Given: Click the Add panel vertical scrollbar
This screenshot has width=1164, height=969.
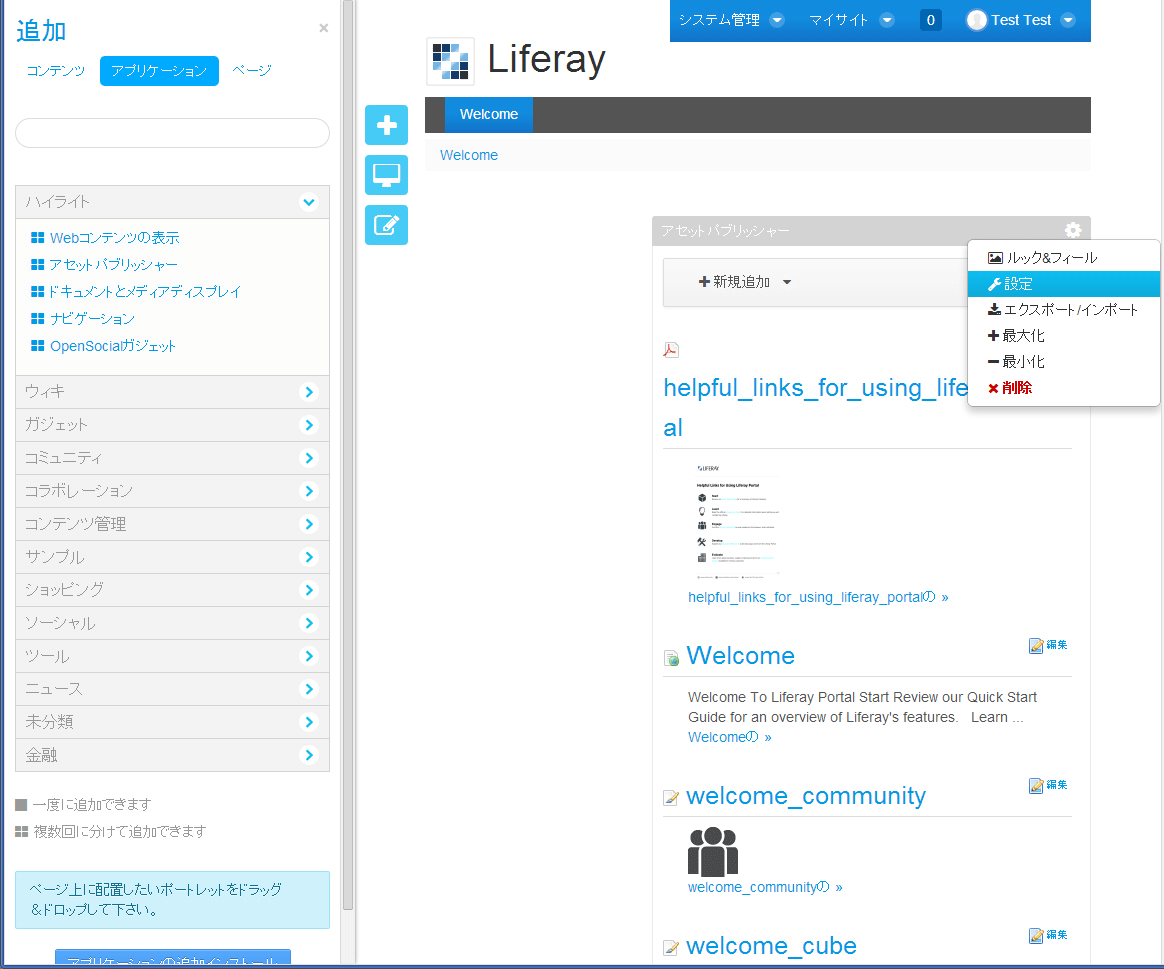Looking at the screenshot, I should [347, 454].
